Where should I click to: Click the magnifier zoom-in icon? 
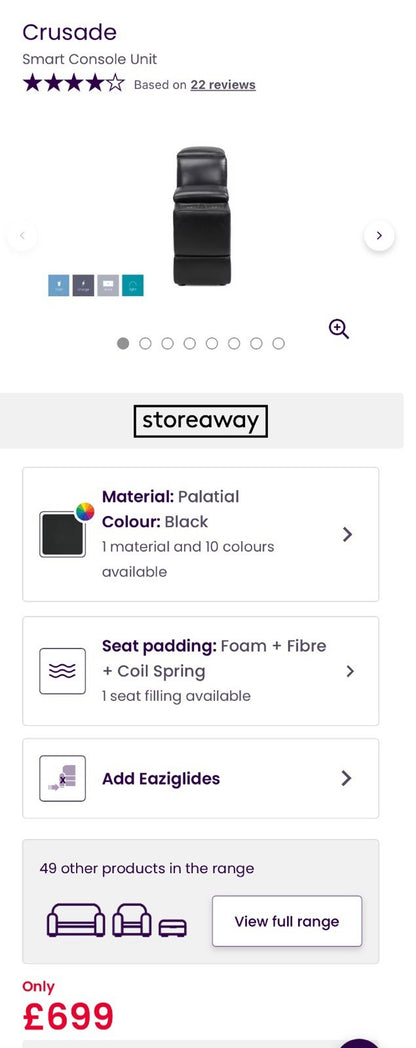pos(339,329)
